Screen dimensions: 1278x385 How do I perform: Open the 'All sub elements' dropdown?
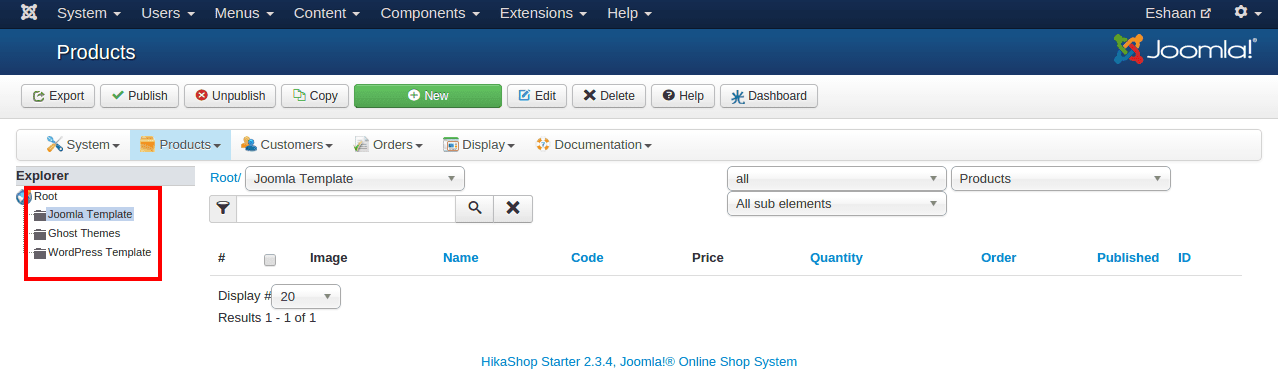pyautogui.click(x=836, y=204)
